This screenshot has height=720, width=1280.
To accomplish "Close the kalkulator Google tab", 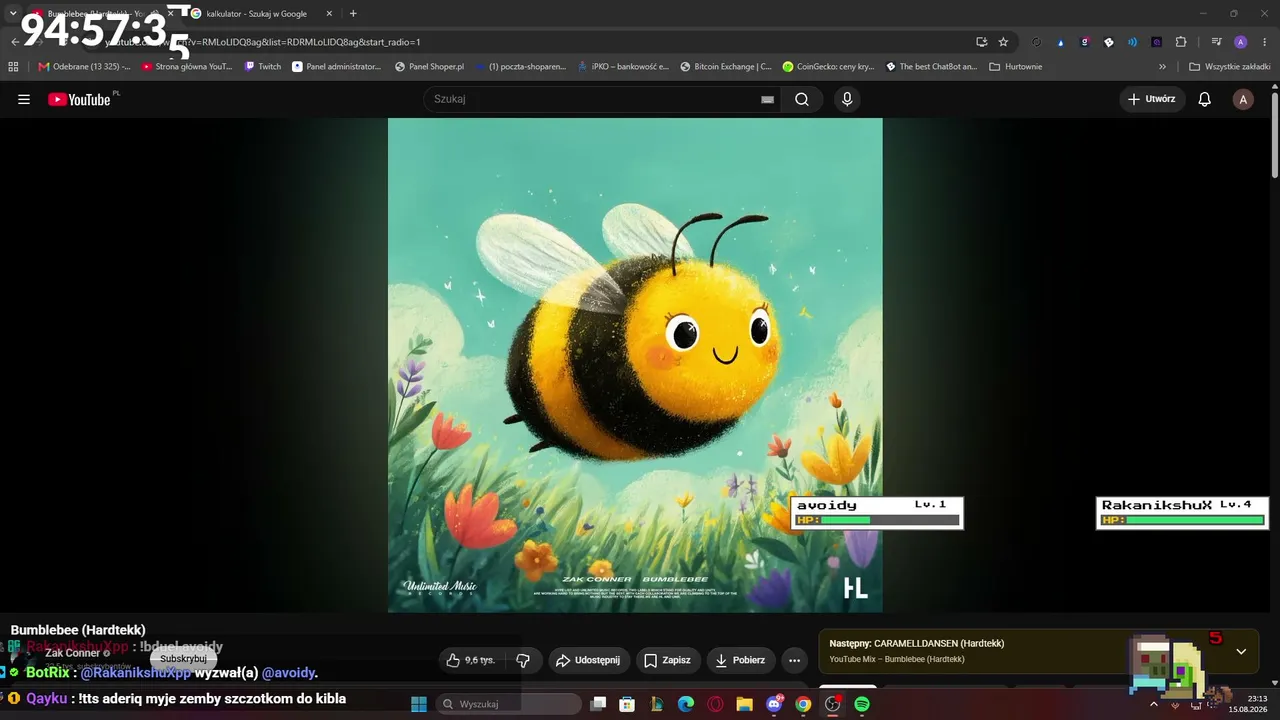I will tap(330, 14).
